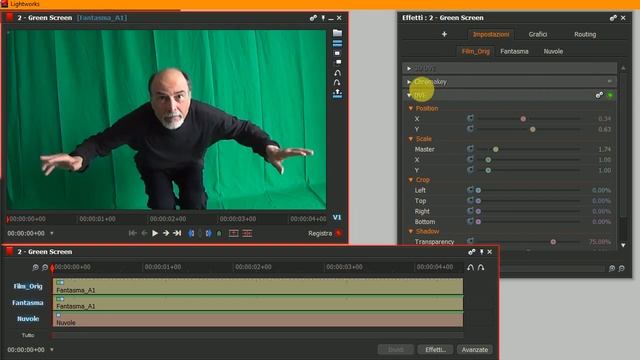Click the redo arrow in timeline panel
The height and width of the screenshot is (360, 640).
pyautogui.click(x=481, y=267)
